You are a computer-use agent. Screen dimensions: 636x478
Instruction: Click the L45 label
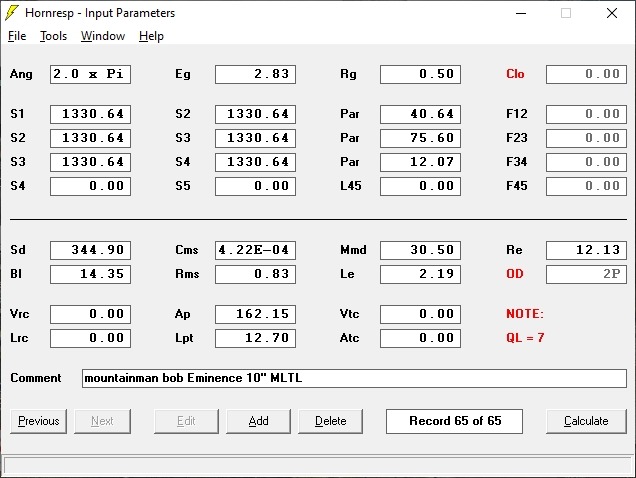coord(350,186)
